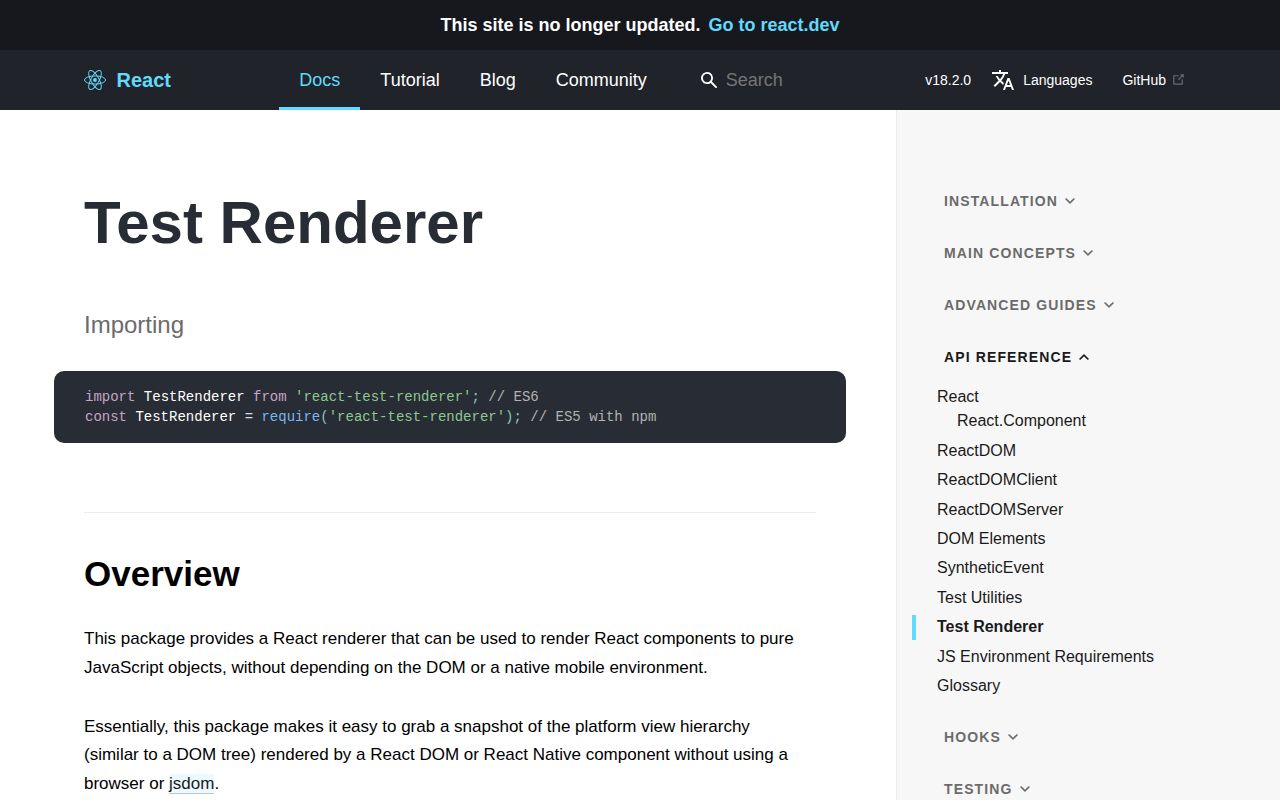Open the ReactDOMServer sidebar entry

pos(1000,509)
